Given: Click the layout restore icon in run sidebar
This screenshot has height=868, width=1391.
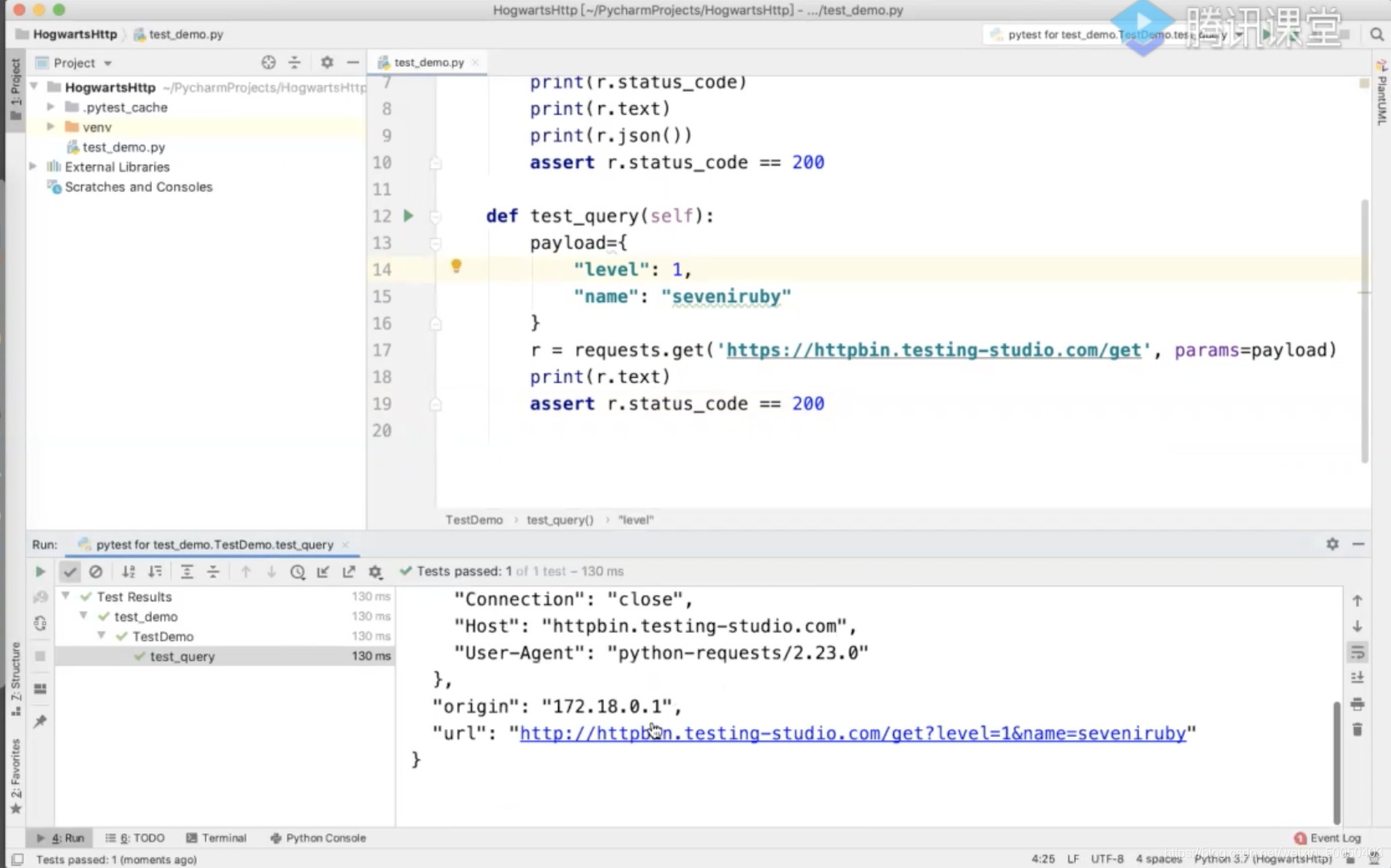Looking at the screenshot, I should [x=40, y=689].
